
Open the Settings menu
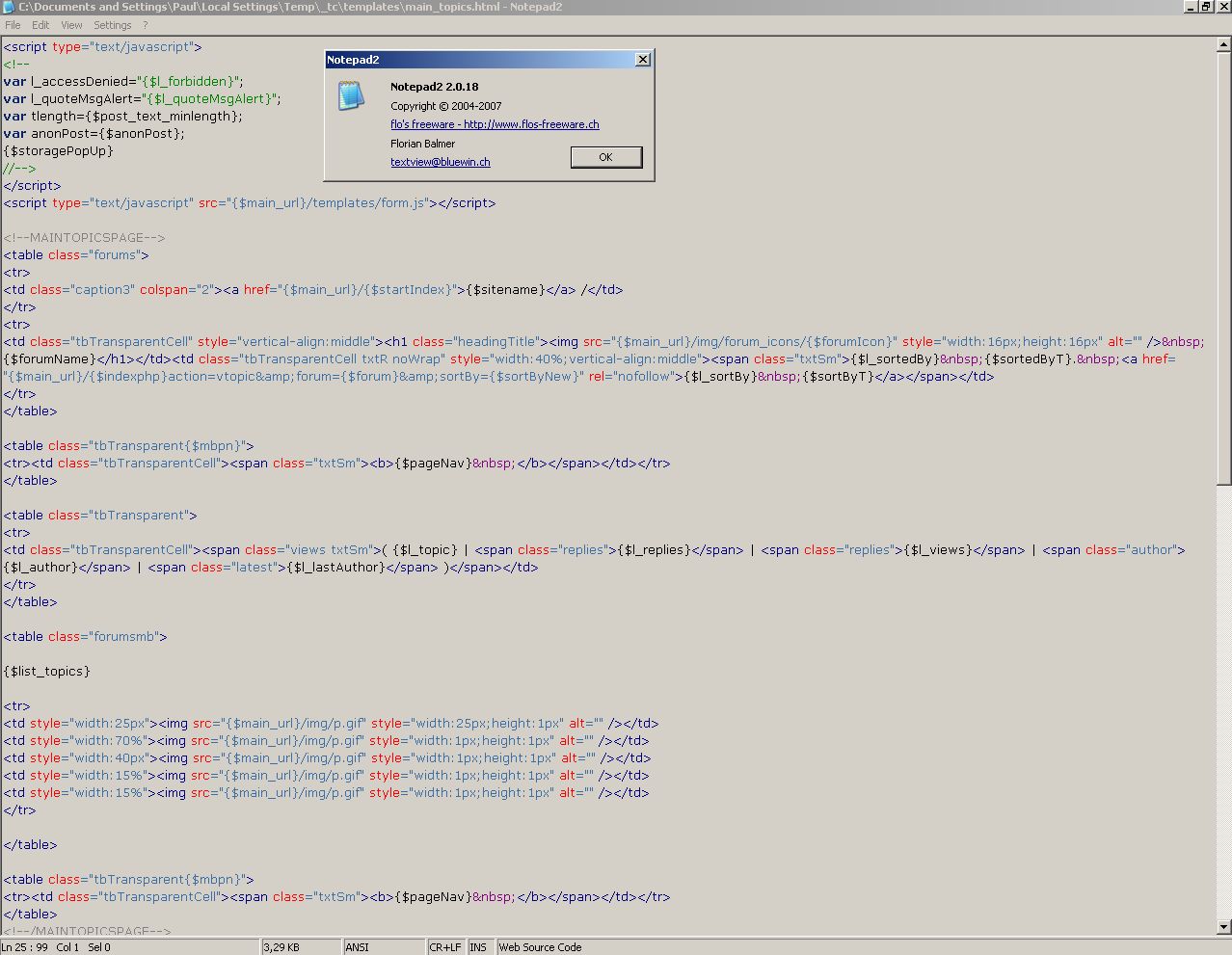(113, 25)
